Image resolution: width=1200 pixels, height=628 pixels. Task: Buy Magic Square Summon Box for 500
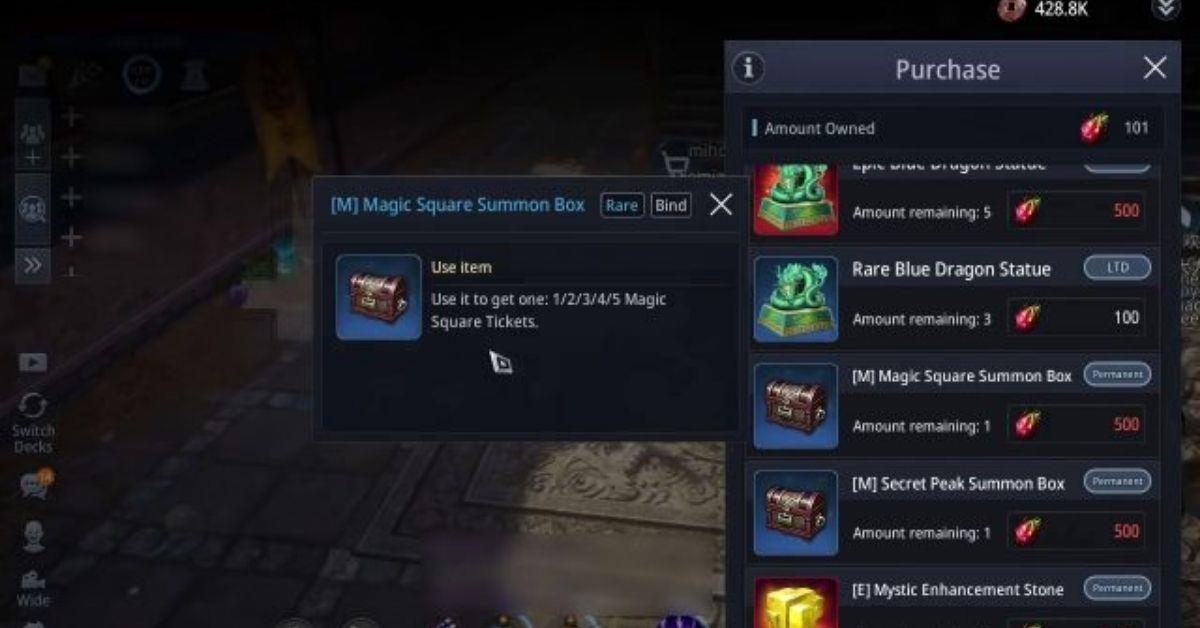tap(1077, 425)
